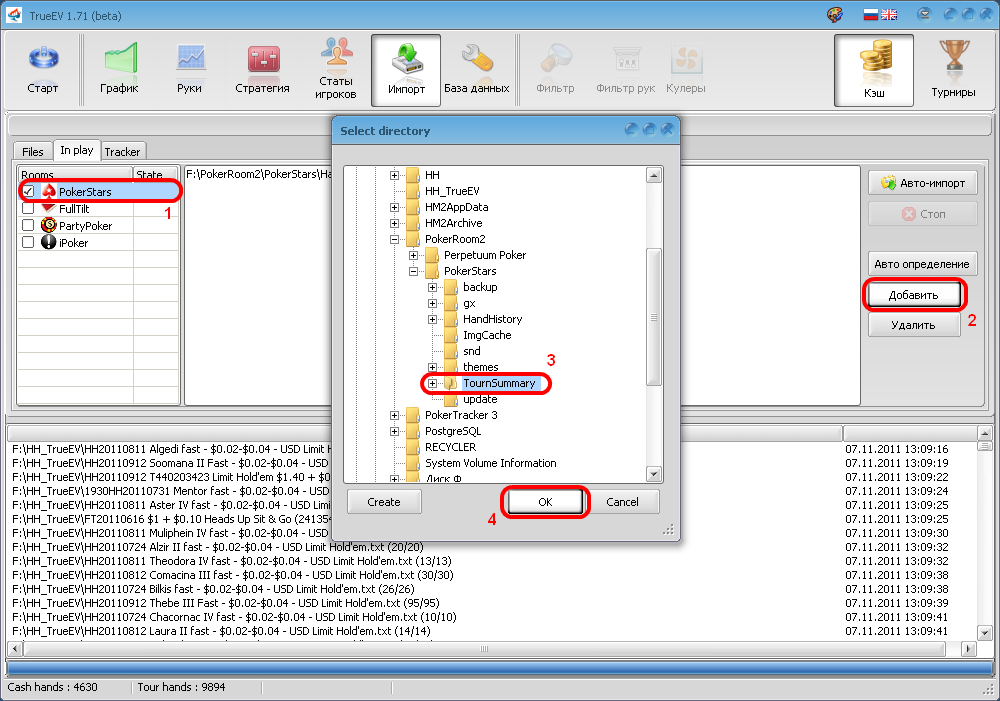
Task: Open the Кулеры coolers tool
Action: point(686,70)
